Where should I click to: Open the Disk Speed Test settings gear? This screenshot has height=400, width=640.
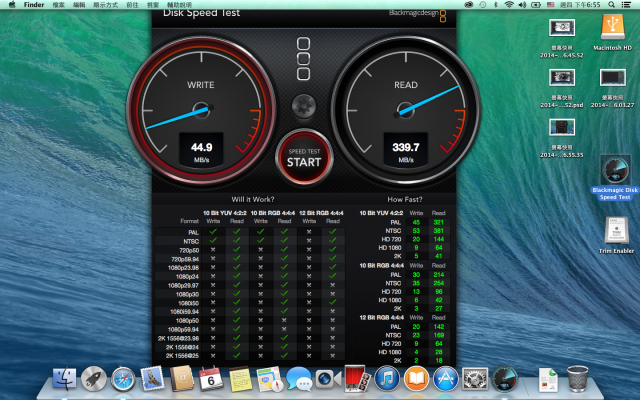(x=304, y=106)
